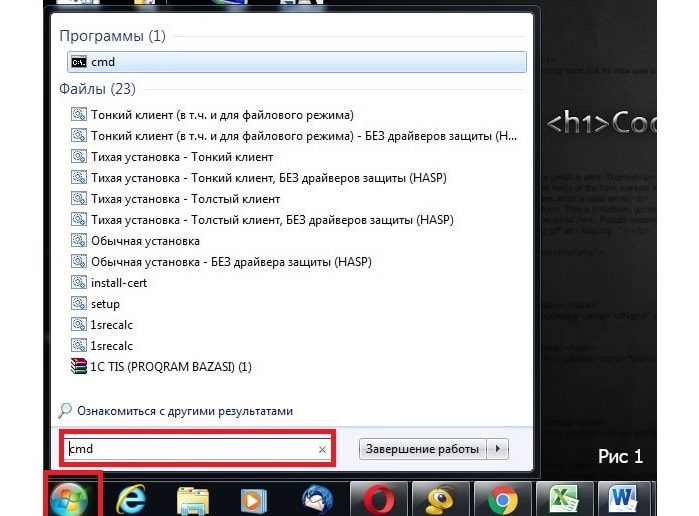
Task: Open Тихая установка - Тонкий клиент, БЕЗ драйверов (HASP)
Action: pyautogui.click(x=269, y=178)
